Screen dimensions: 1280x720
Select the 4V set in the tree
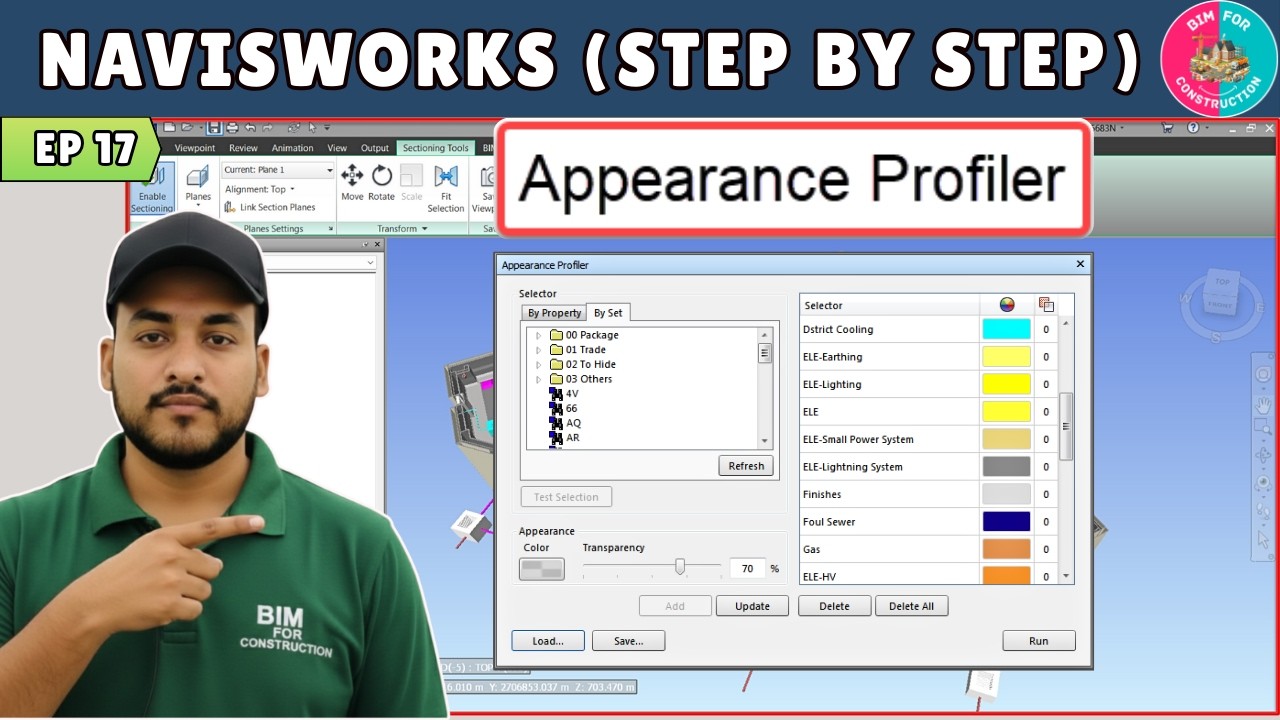point(565,394)
